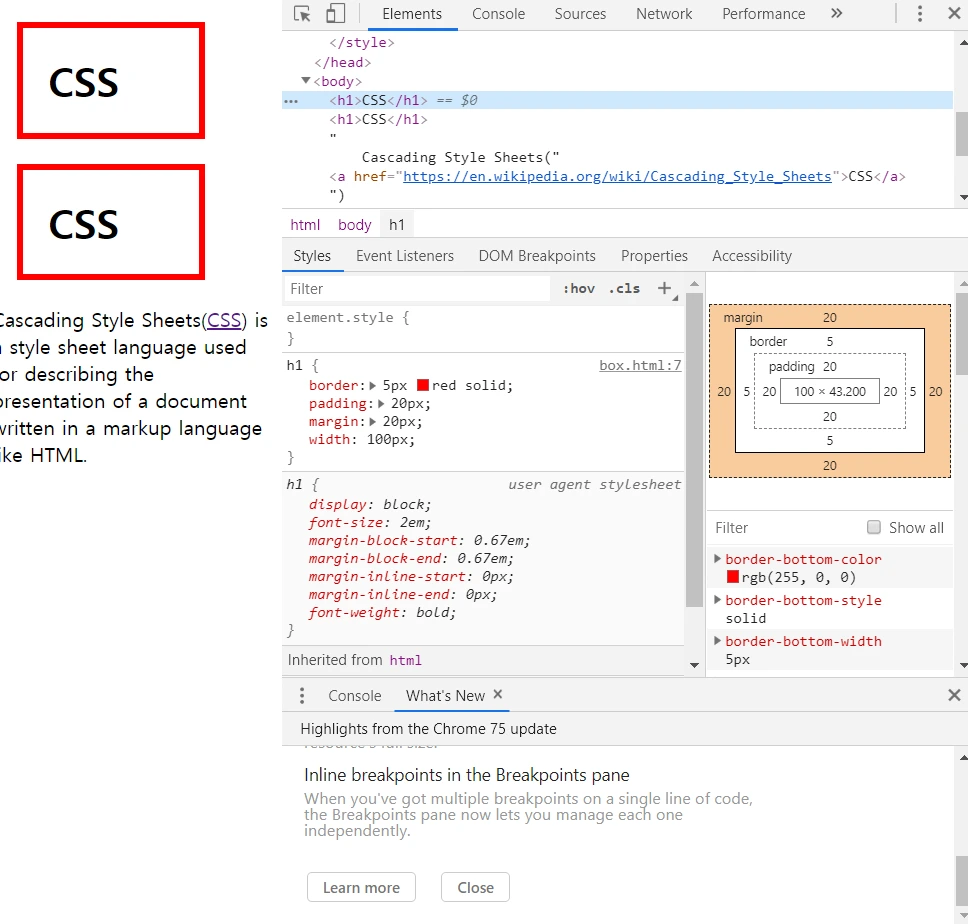Click the rgb(255, 0, 0) computed swatch
968x924 pixels.
click(733, 576)
